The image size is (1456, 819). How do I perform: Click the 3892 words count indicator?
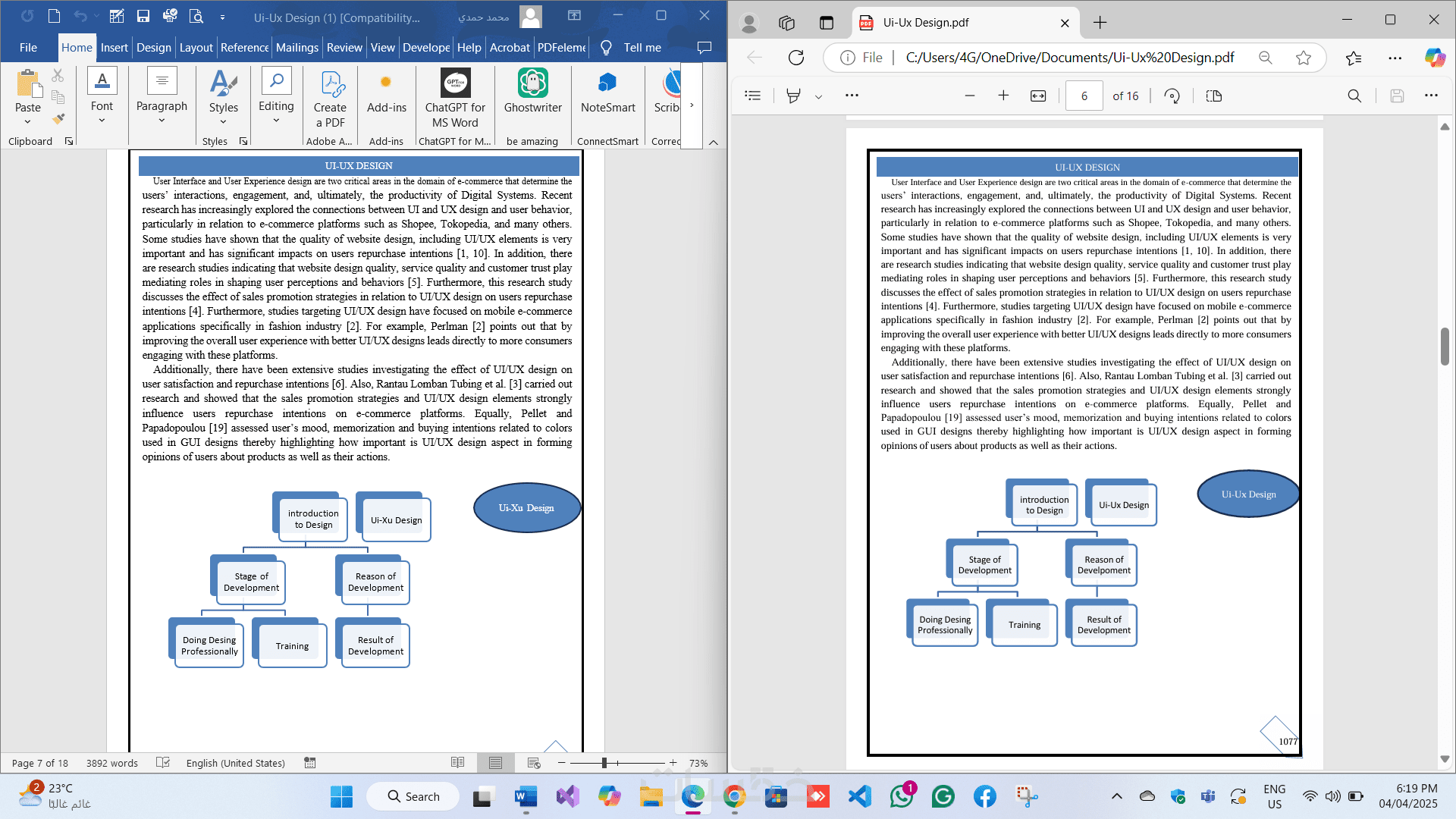pos(111,763)
